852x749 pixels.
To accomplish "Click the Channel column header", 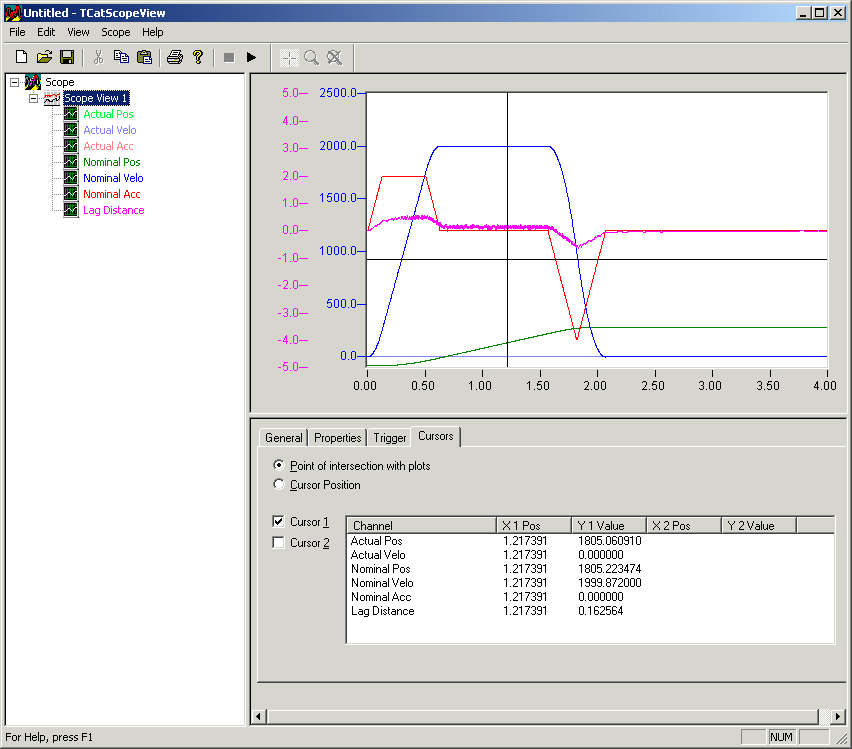I will (421, 526).
